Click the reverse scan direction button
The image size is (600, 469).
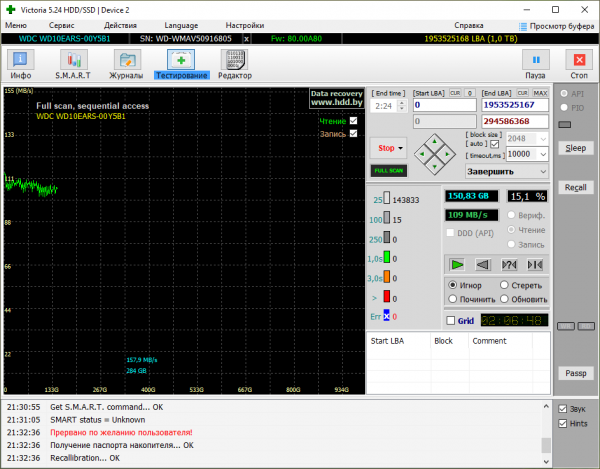pyautogui.click(x=482, y=264)
